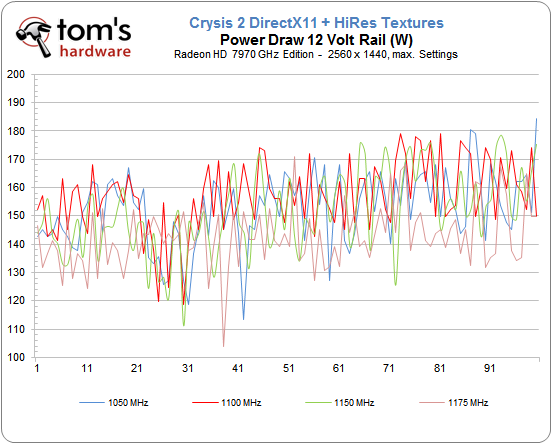552x444 pixels.
Task: Click the 1150 MHz green legend line
Action: [x=318, y=402]
